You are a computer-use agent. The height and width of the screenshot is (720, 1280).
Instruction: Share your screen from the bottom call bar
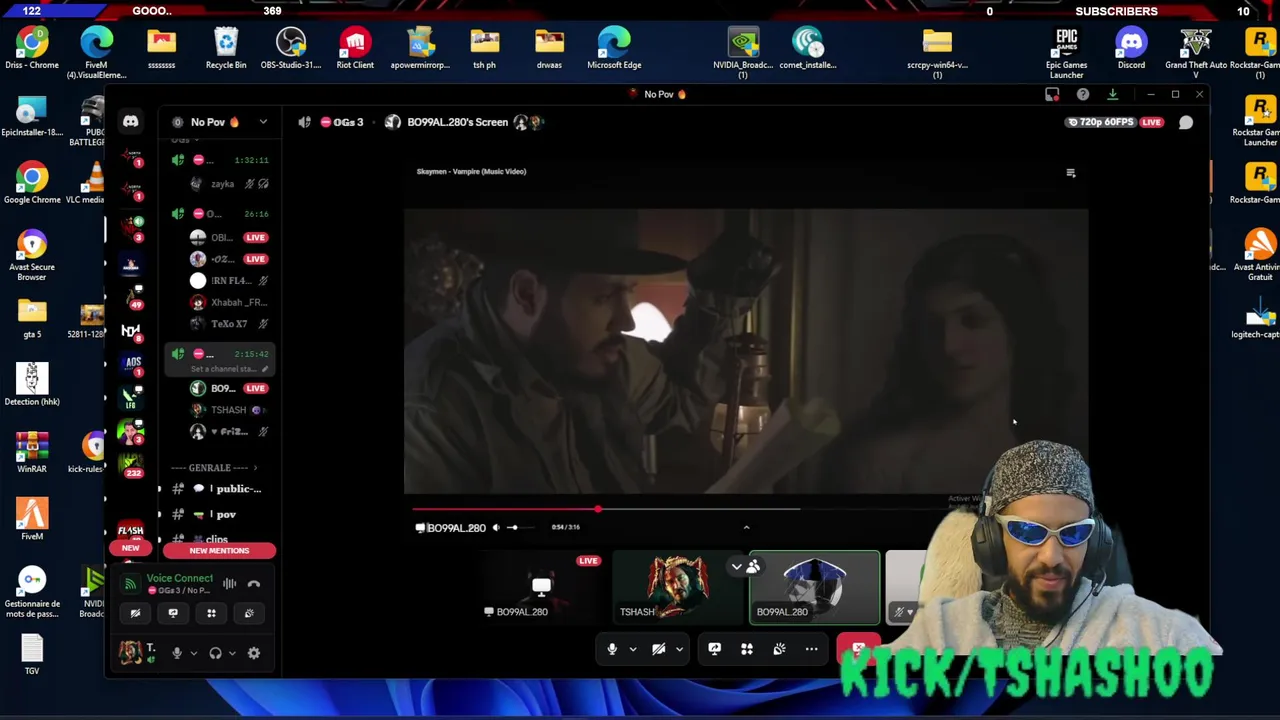click(714, 649)
